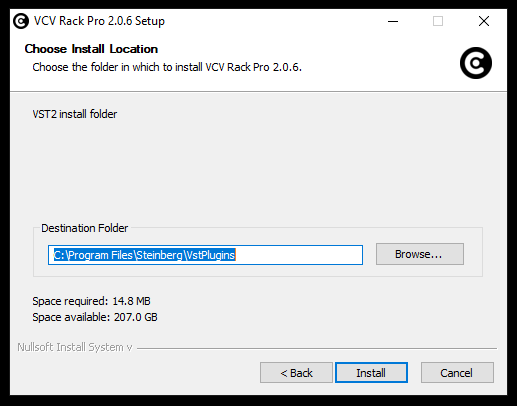This screenshot has width=517, height=406.
Task: Click the Destination Folder group label
Action: 85,228
